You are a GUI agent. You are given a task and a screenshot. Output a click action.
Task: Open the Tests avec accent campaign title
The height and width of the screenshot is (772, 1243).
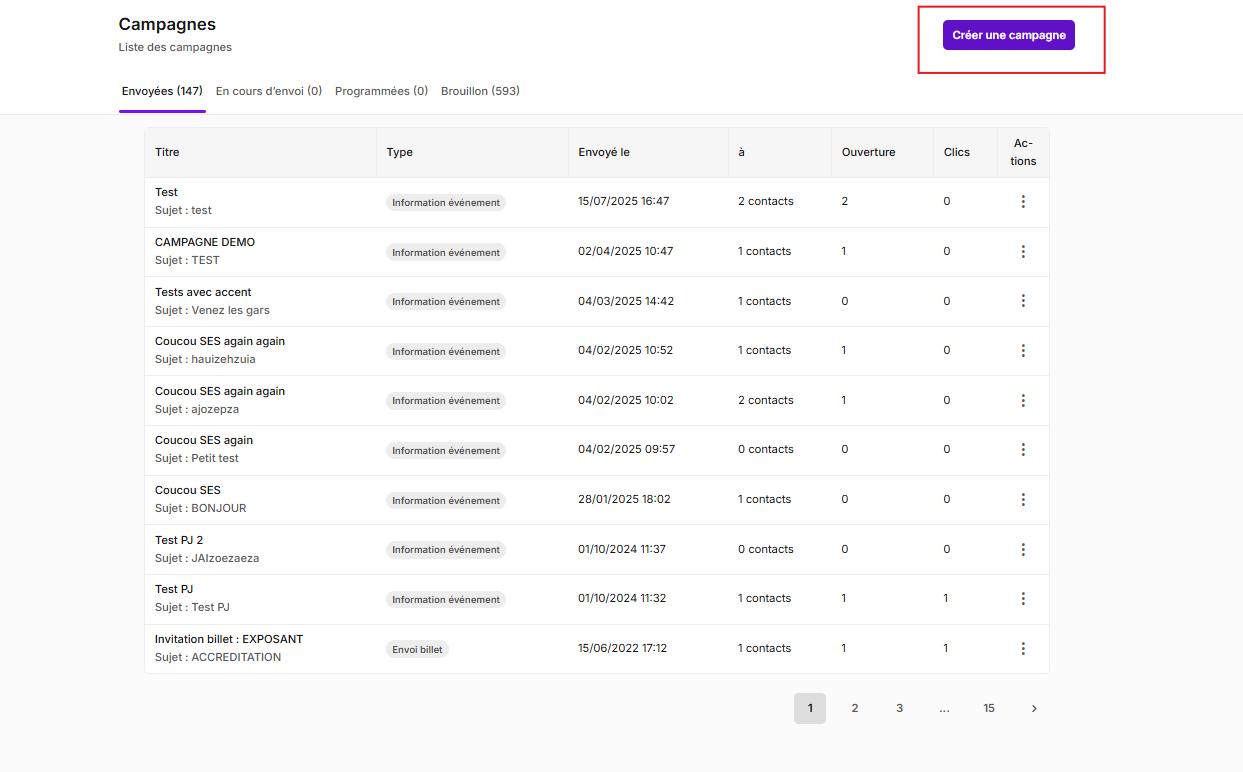pos(203,292)
